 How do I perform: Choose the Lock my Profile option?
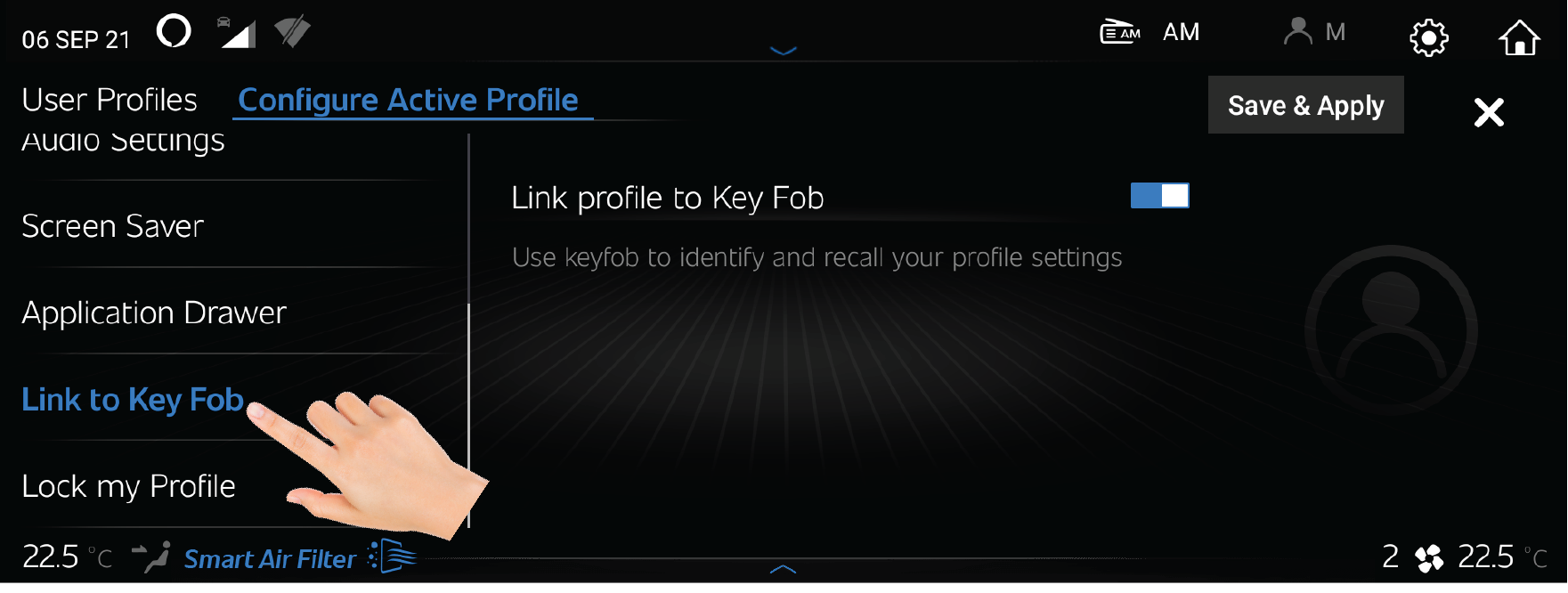[128, 486]
